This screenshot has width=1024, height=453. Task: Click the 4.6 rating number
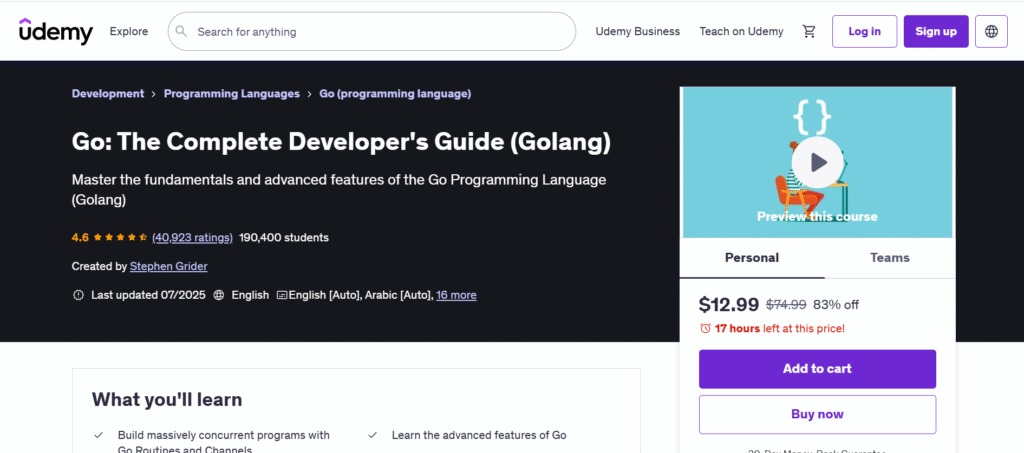tap(80, 238)
